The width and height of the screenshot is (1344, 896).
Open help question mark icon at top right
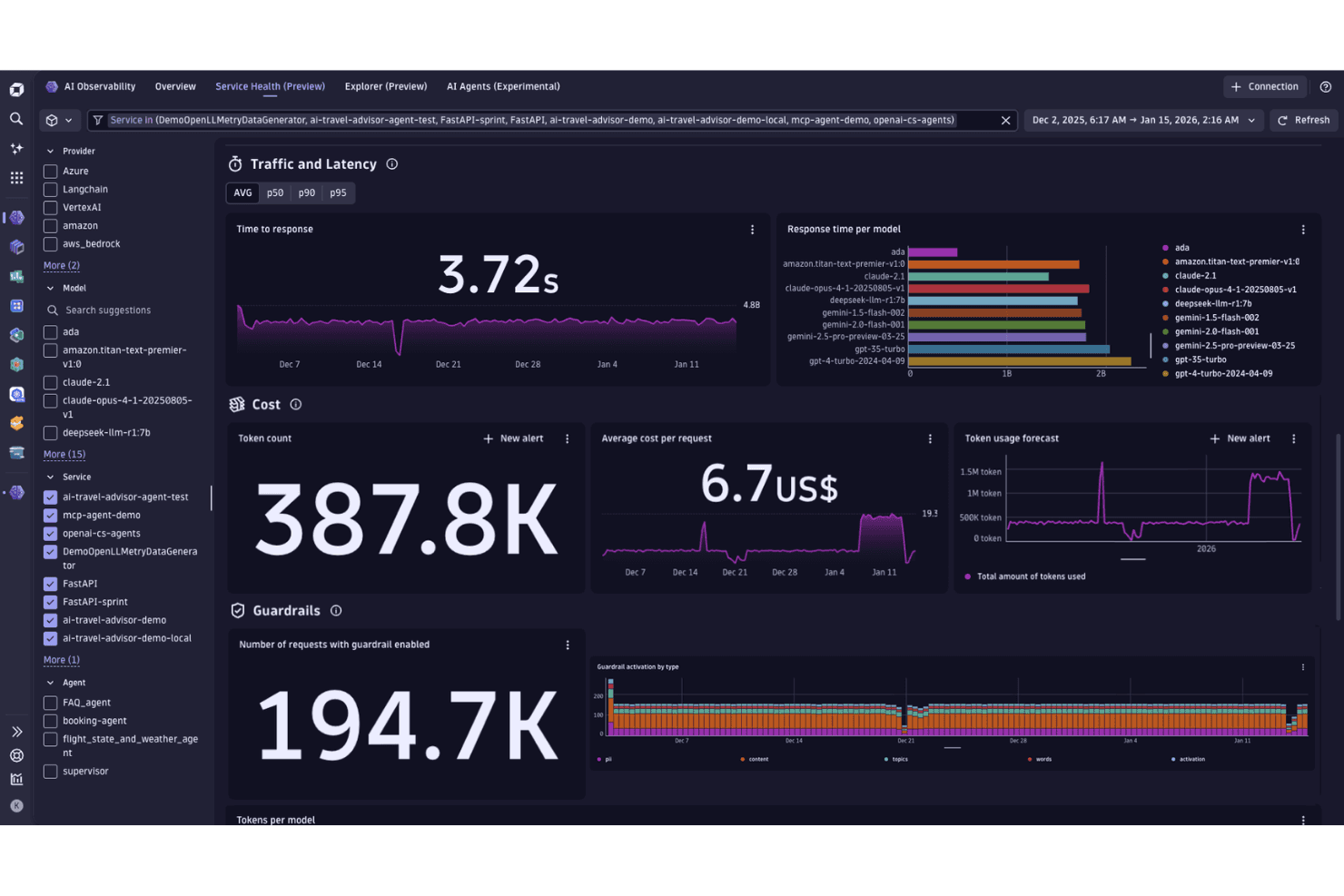tap(1326, 87)
